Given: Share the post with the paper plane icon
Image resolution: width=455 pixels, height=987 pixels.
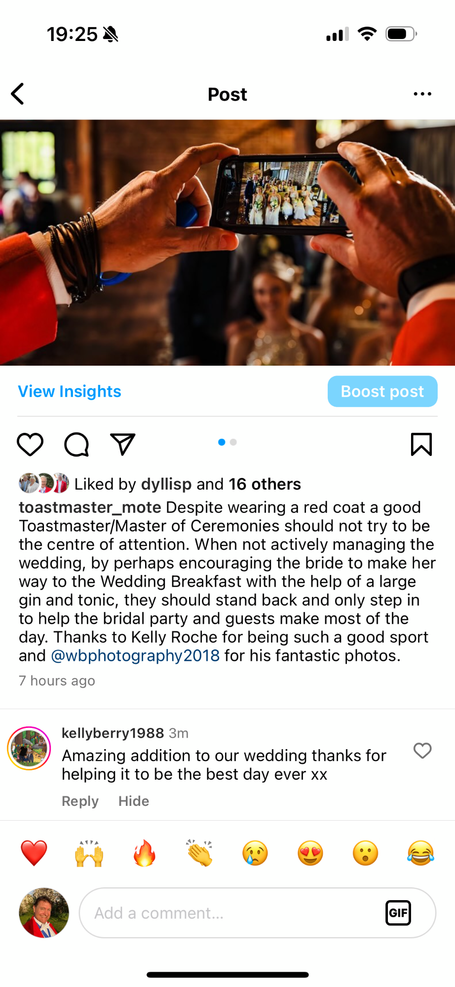Looking at the screenshot, I should (x=123, y=444).
